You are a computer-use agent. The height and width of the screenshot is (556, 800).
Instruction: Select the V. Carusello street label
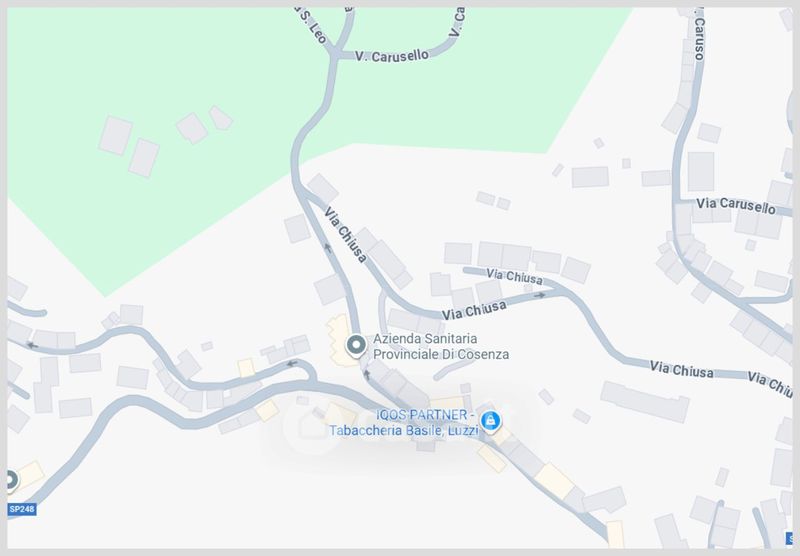tap(392, 56)
